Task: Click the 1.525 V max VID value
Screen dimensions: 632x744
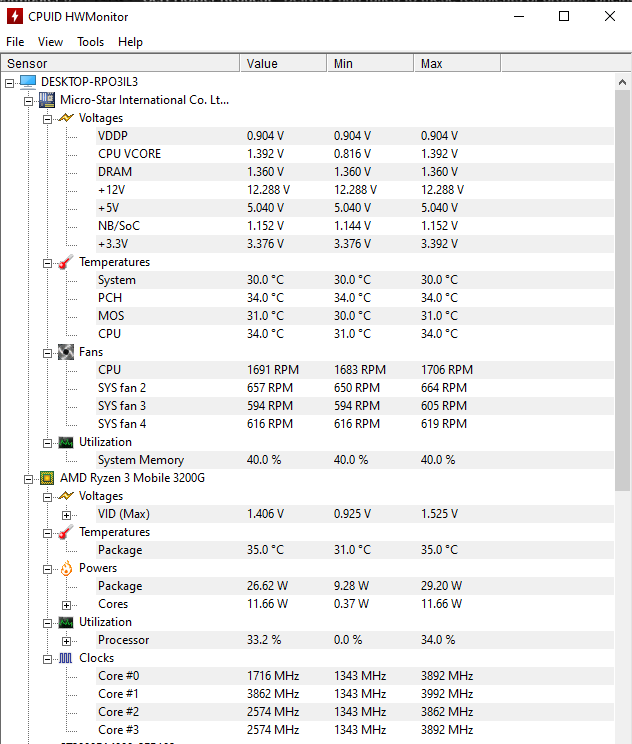Action: (x=439, y=514)
